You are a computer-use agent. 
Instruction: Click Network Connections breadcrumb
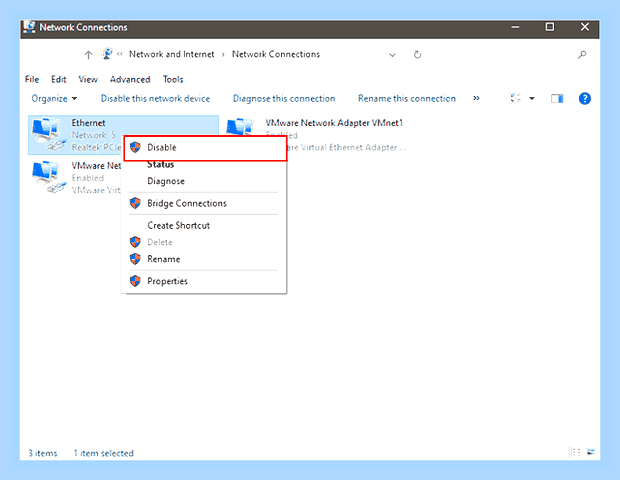[x=276, y=54]
